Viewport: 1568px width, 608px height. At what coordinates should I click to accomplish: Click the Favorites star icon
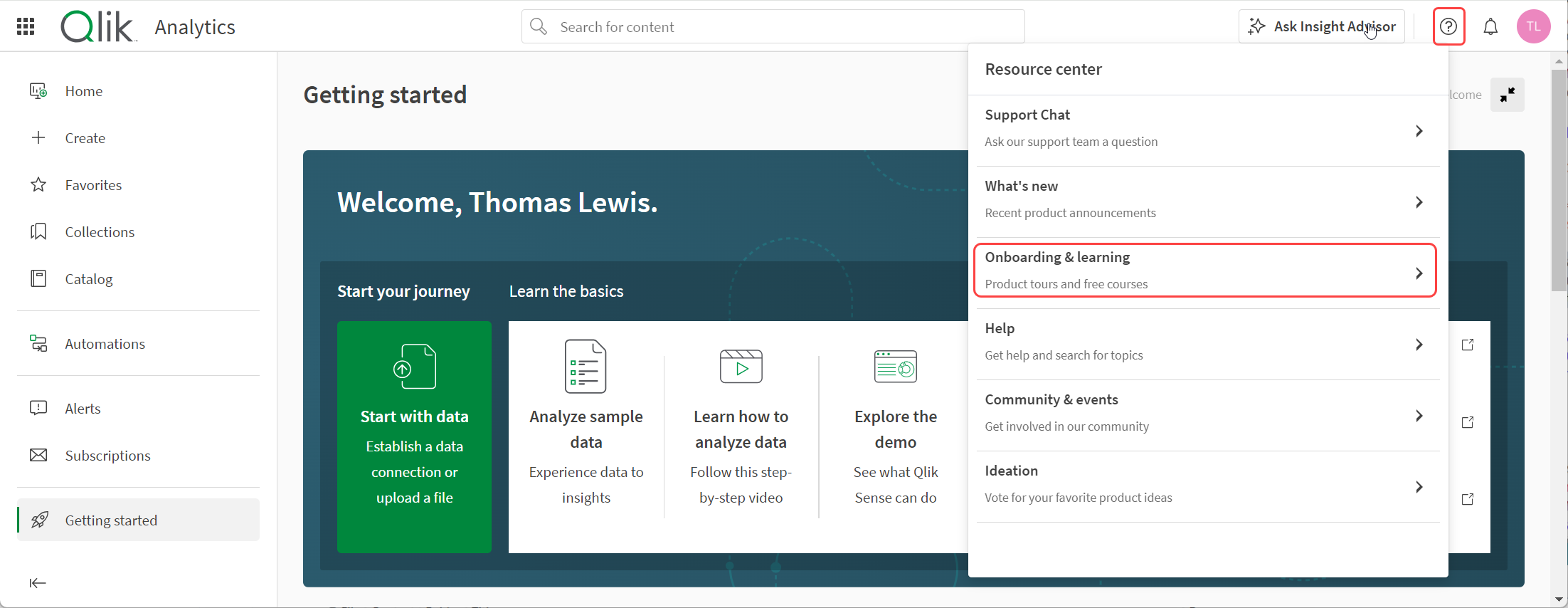[38, 185]
